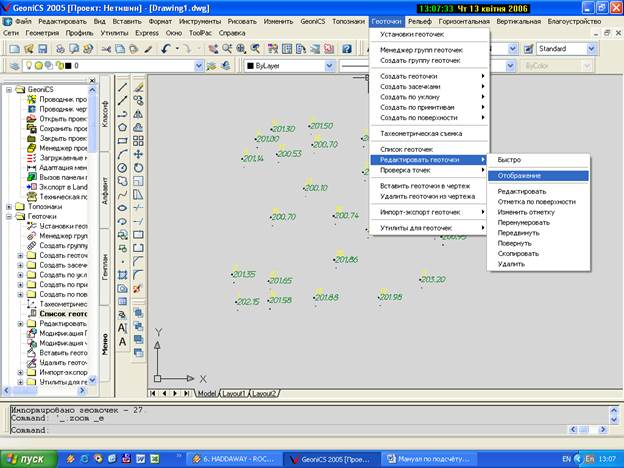Select the Rectangle draw tool

click(123, 141)
